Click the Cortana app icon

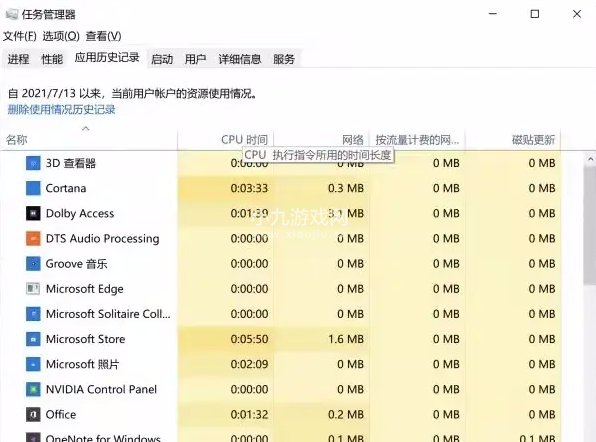pos(33,188)
